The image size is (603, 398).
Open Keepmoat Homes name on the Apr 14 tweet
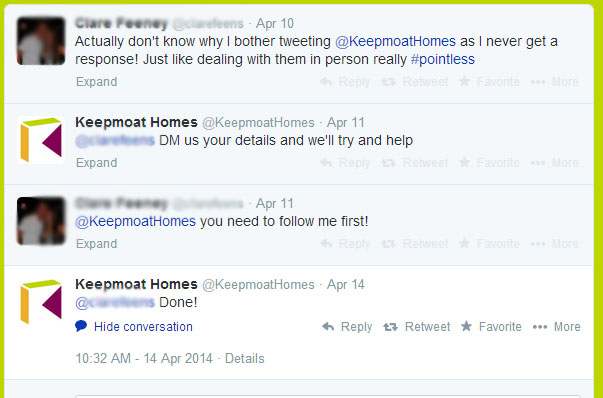136,284
